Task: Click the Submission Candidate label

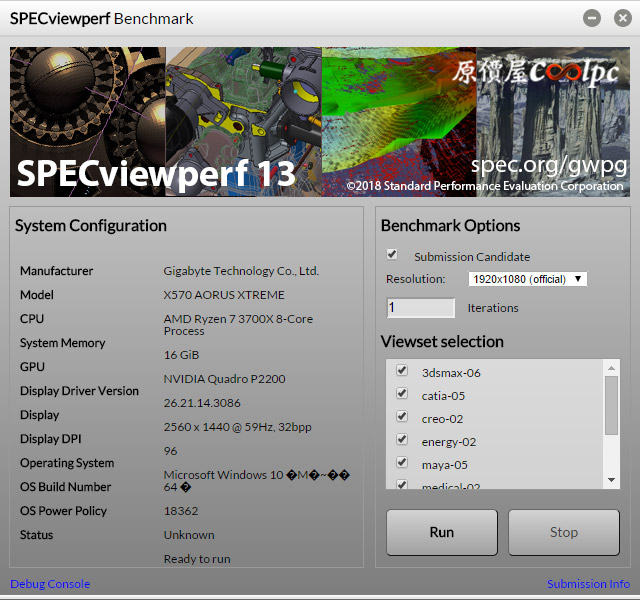Action: click(x=472, y=257)
